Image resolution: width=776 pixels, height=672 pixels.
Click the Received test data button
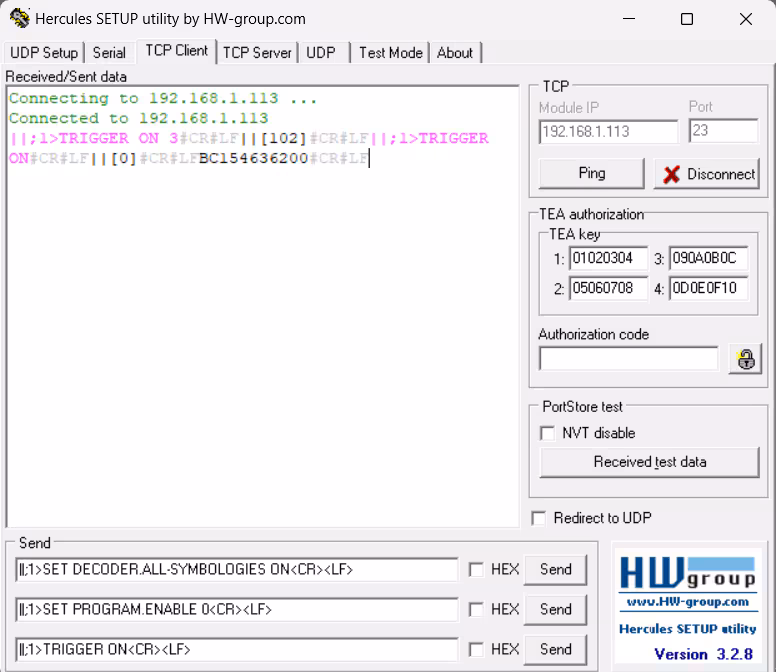pos(649,462)
